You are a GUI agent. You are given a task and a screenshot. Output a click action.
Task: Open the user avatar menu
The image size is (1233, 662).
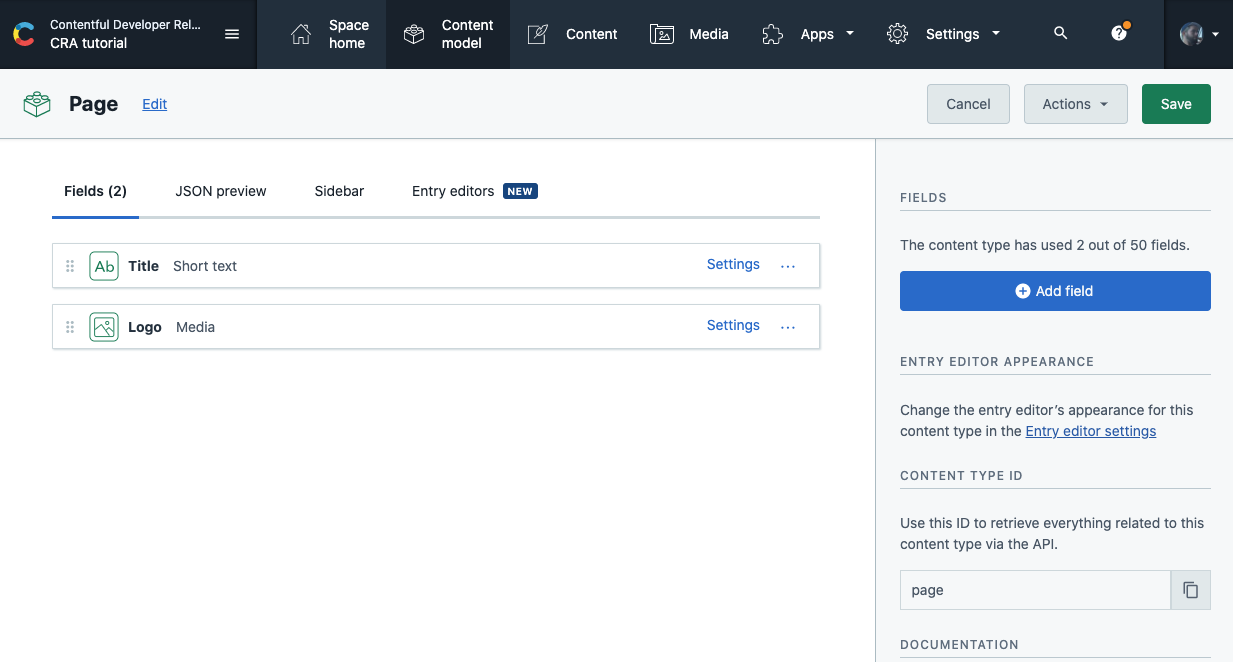pyautogui.click(x=1191, y=33)
